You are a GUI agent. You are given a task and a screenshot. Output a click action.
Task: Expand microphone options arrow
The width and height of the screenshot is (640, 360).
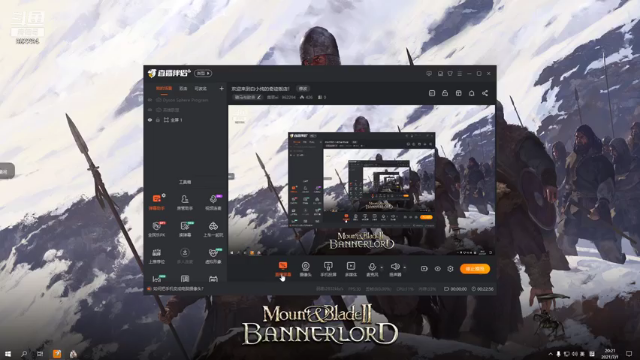382,268
